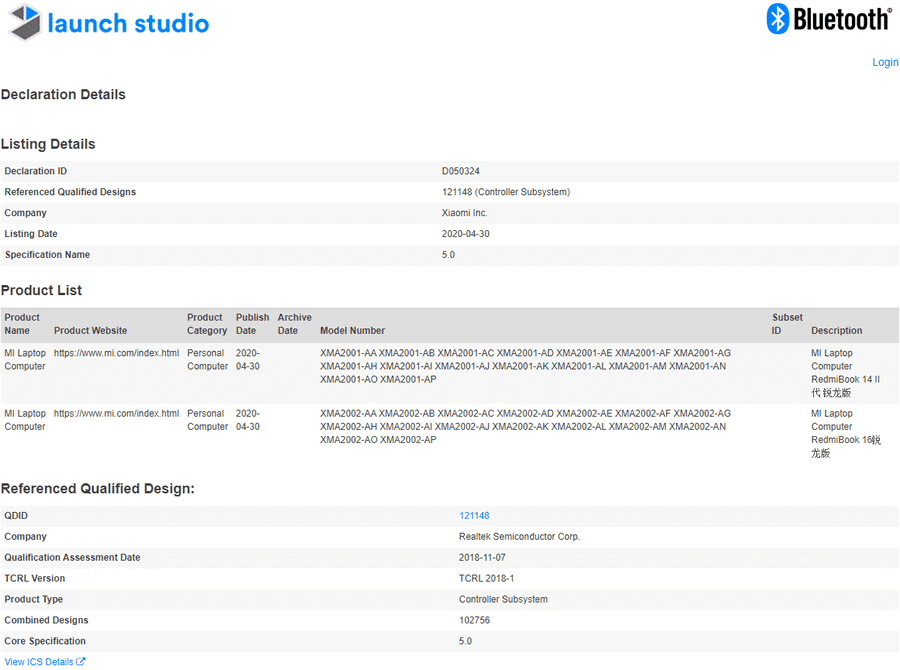
Task: Click the Declaration ID label
Action: (x=36, y=171)
